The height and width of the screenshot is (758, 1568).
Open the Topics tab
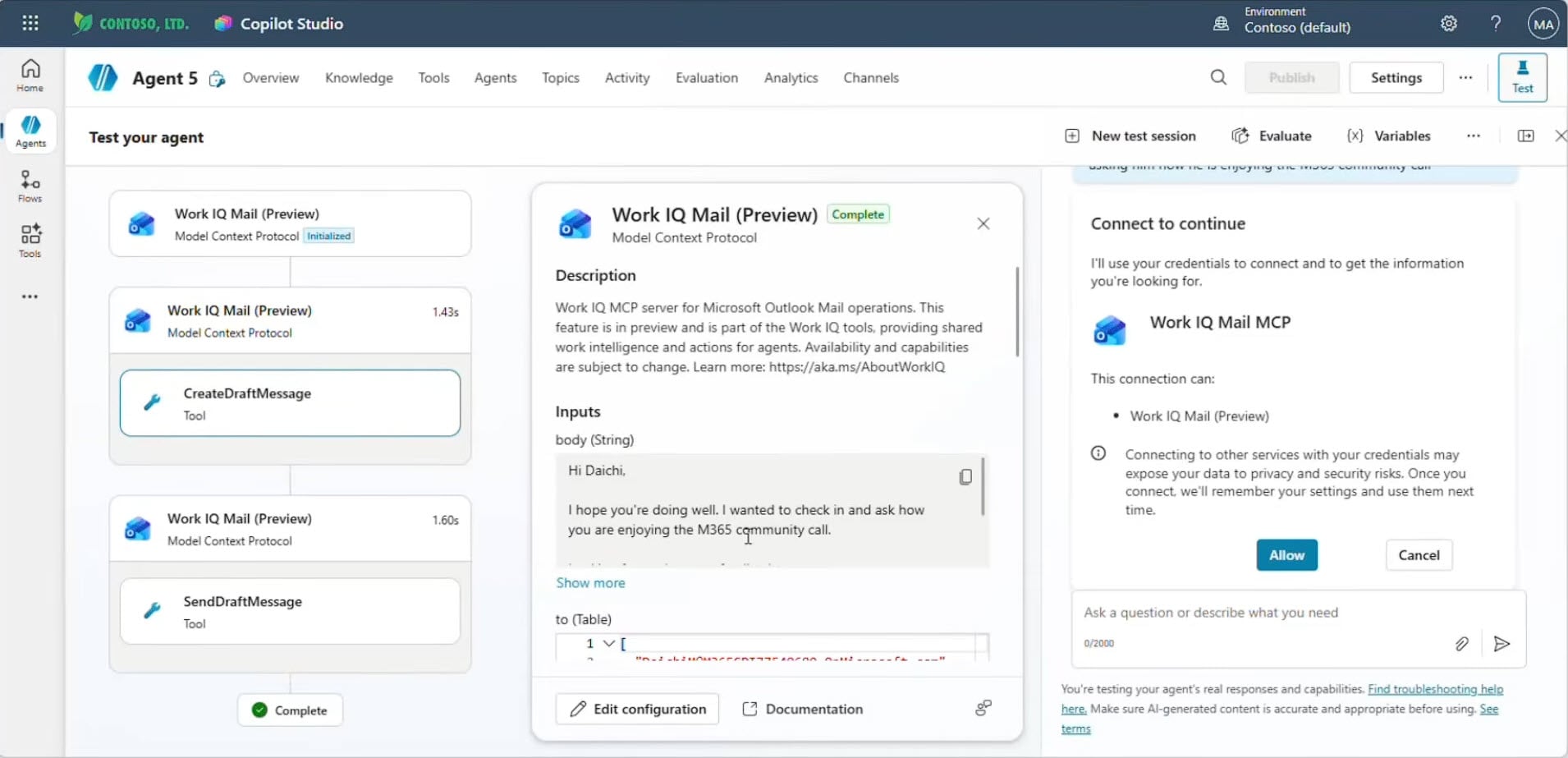pos(560,77)
